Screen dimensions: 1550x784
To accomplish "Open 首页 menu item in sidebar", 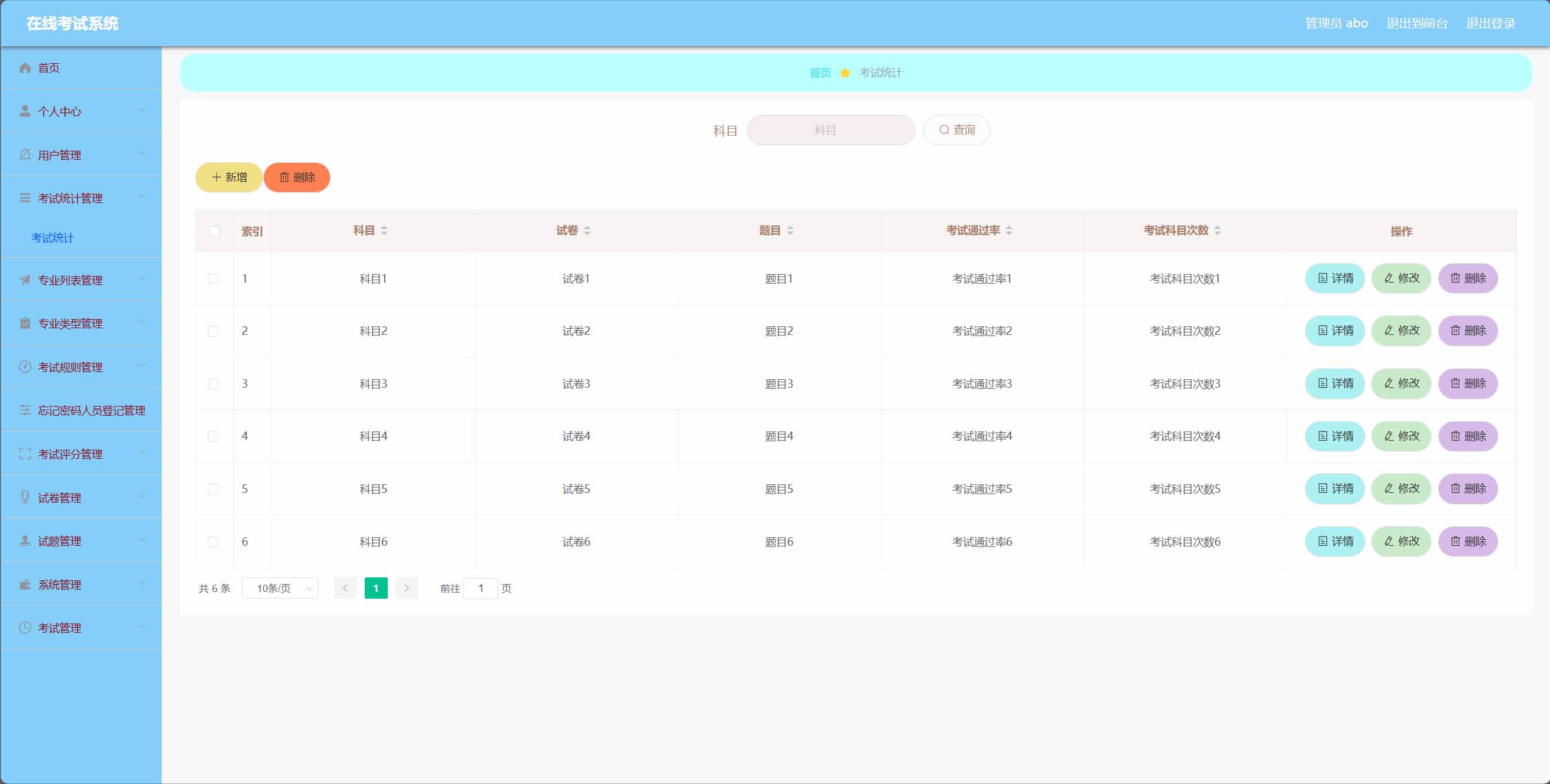I will click(x=81, y=68).
